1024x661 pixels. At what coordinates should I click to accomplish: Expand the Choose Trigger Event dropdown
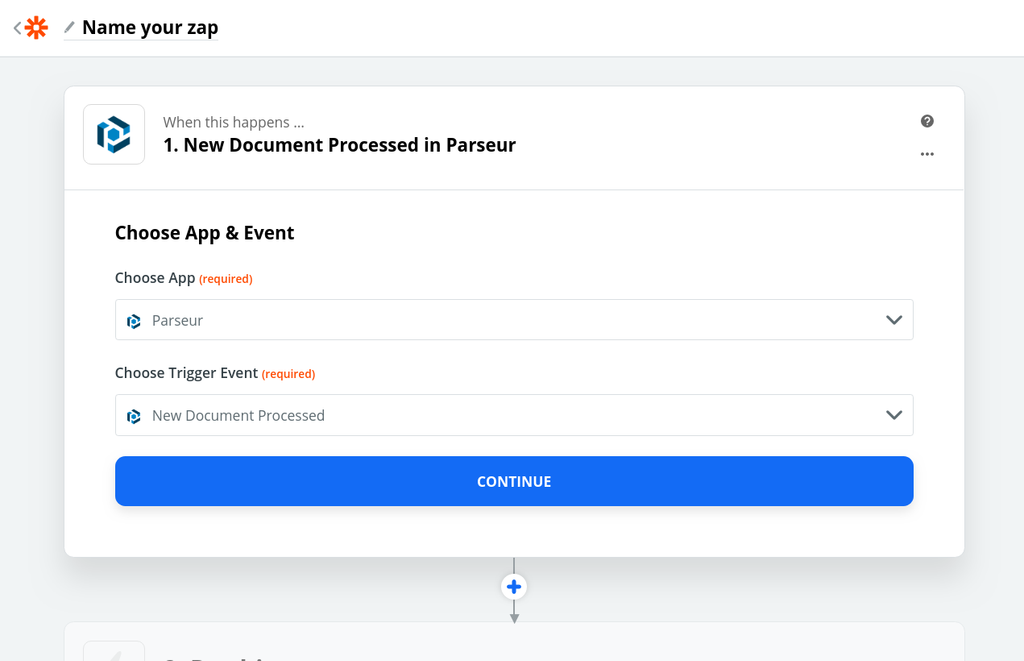tap(893, 415)
